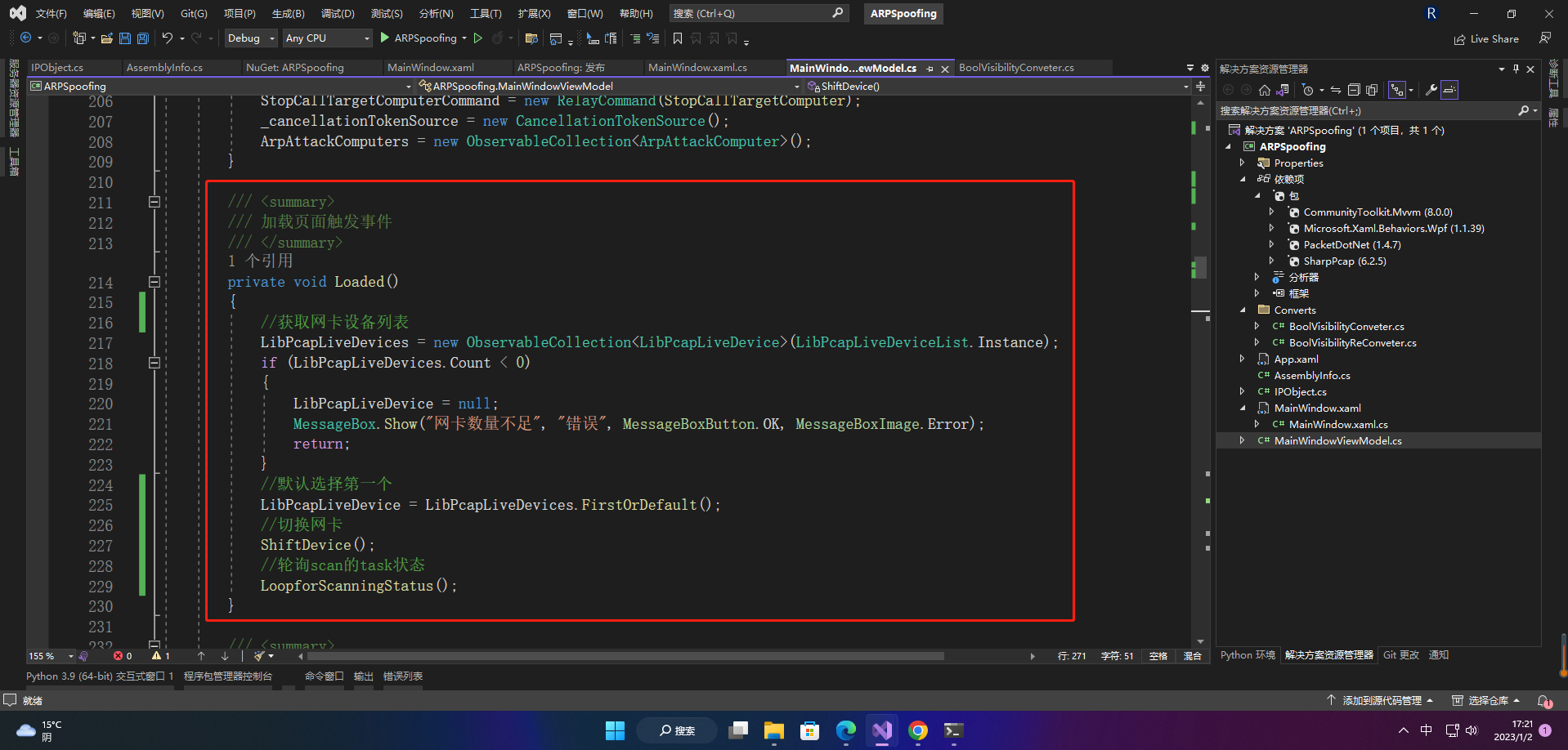Collapse the if block at line 218
Viewport: 1568px width, 750px height.
pos(154,363)
